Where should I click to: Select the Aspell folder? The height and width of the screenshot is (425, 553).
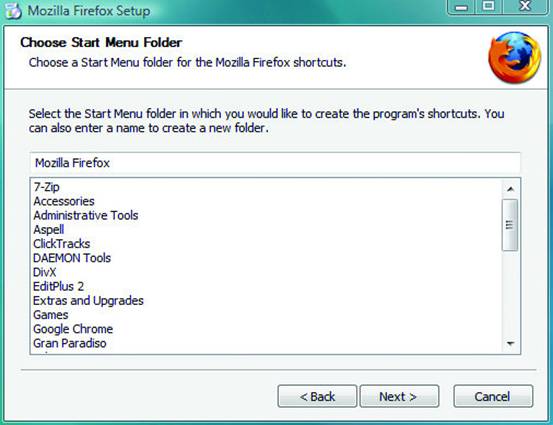click(x=49, y=230)
